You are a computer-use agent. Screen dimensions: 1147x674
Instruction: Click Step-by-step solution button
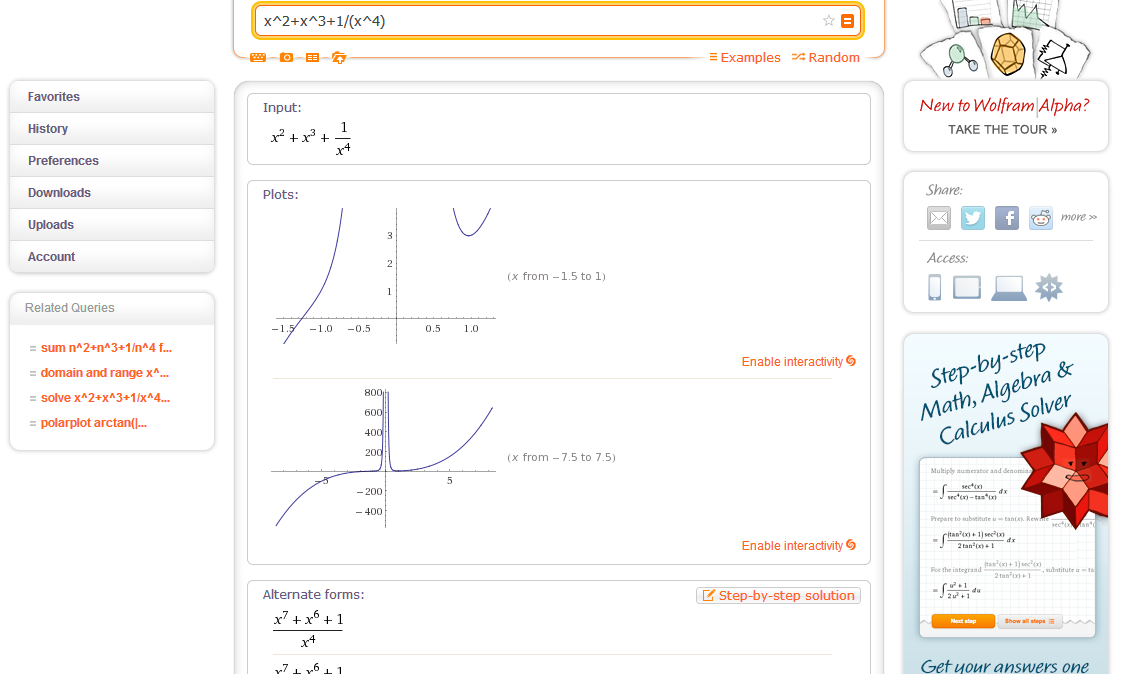click(x=778, y=596)
